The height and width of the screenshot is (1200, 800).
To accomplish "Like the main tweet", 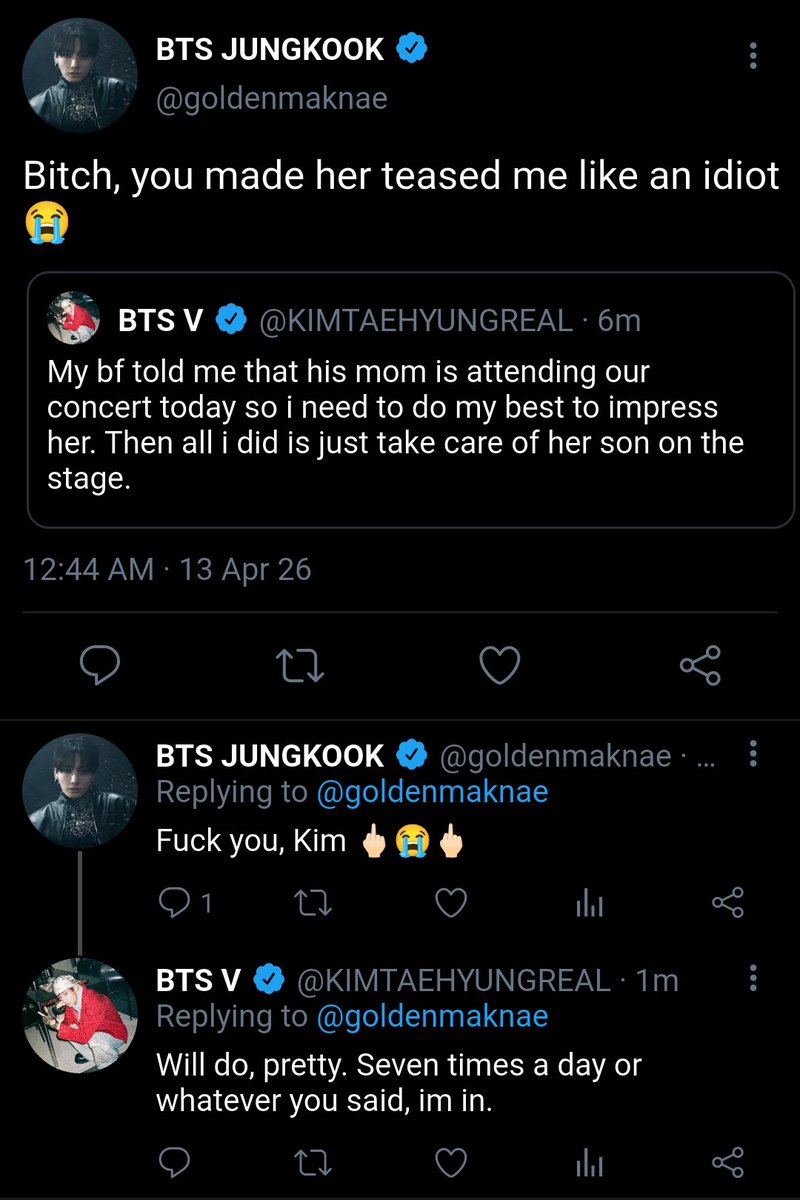I will [500, 665].
